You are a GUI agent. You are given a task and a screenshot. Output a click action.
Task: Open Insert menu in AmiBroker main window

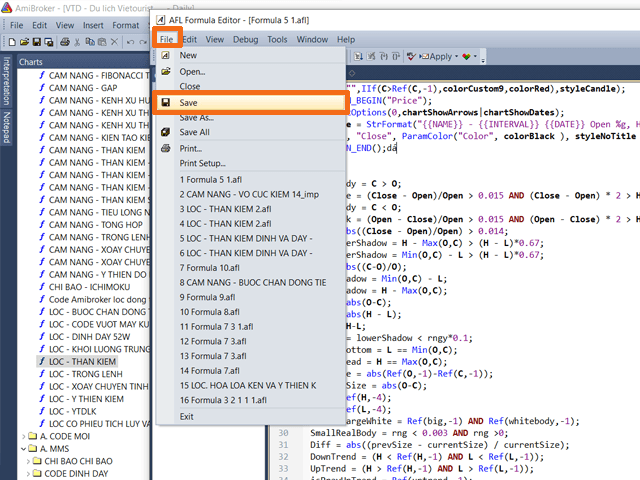click(x=93, y=25)
